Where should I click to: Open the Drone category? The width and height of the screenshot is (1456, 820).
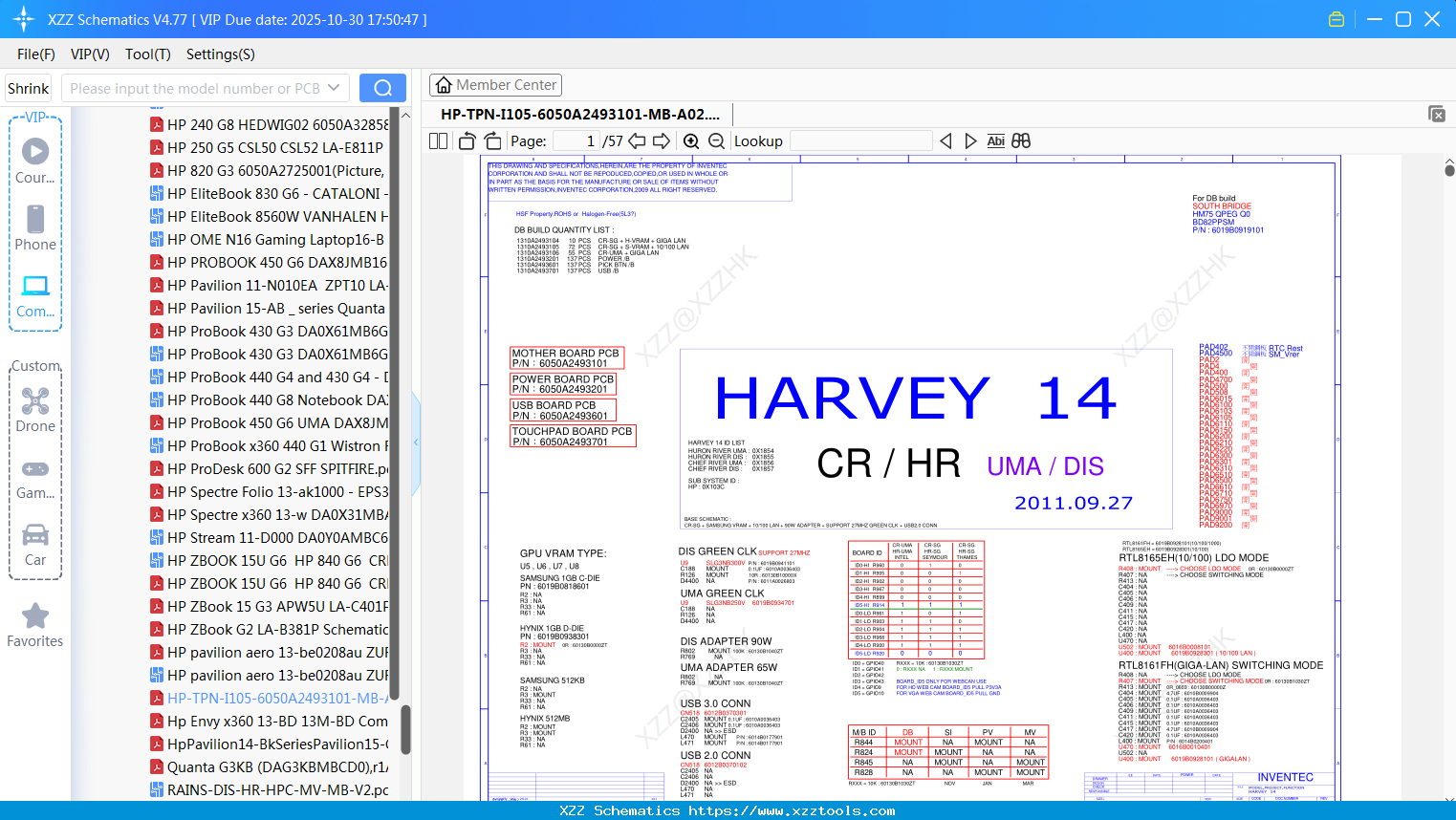pyautogui.click(x=35, y=400)
